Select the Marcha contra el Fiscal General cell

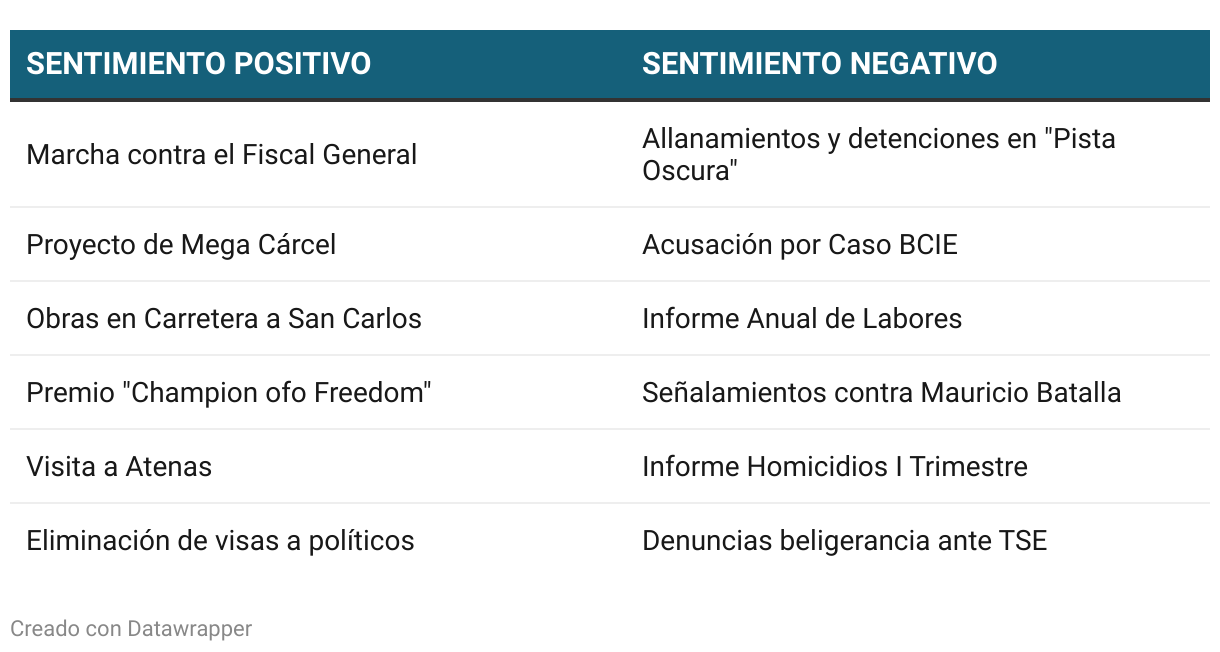[x=222, y=155]
